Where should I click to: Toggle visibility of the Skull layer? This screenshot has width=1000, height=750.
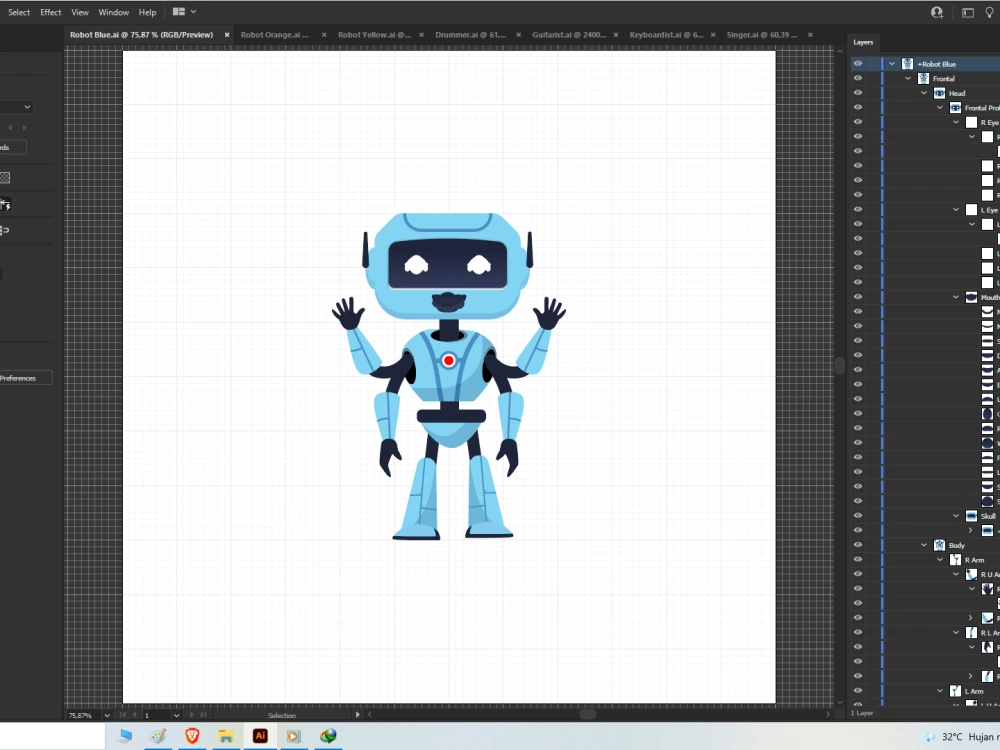[x=857, y=514]
